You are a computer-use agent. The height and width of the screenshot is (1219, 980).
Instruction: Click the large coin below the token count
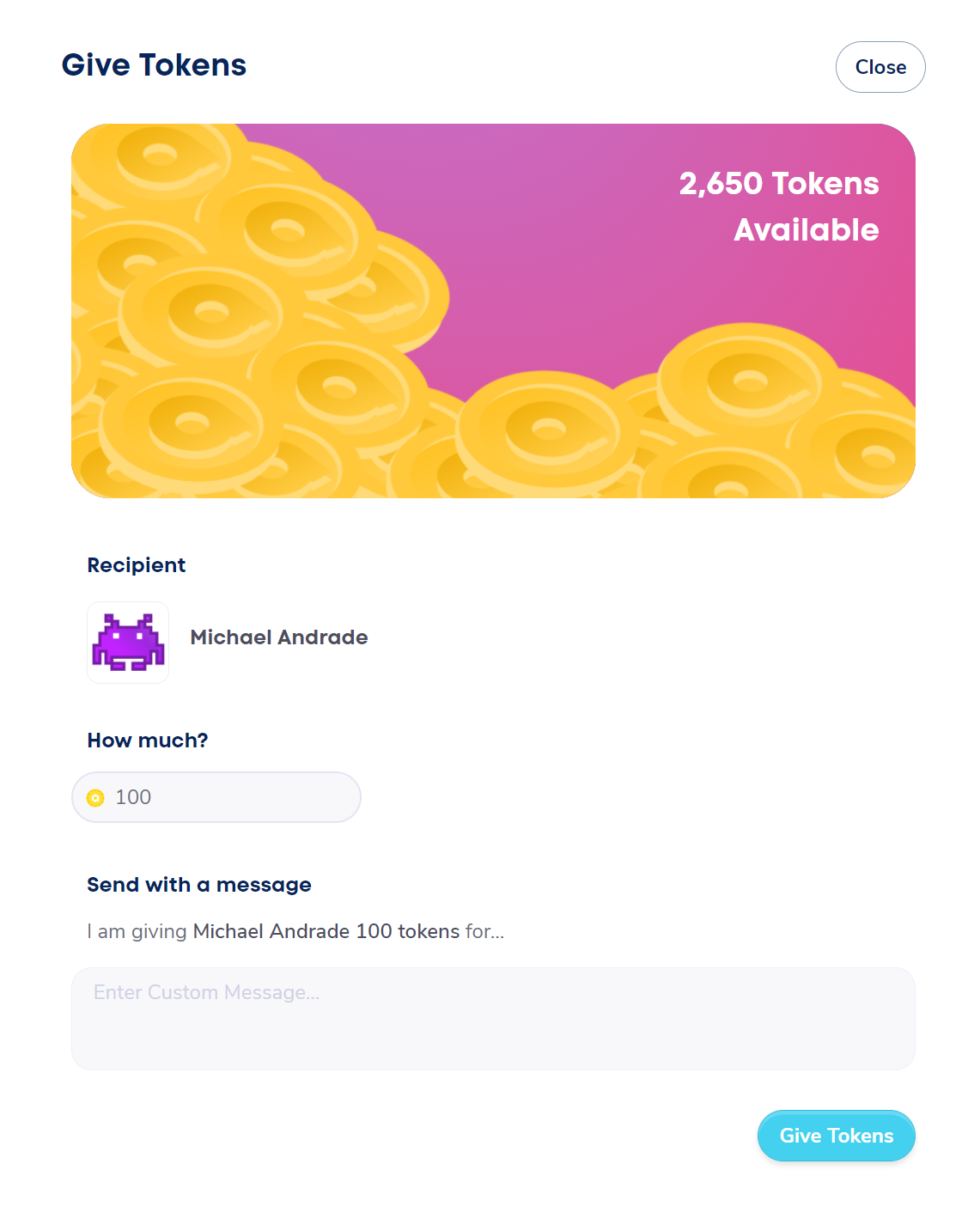pyautogui.click(x=747, y=380)
